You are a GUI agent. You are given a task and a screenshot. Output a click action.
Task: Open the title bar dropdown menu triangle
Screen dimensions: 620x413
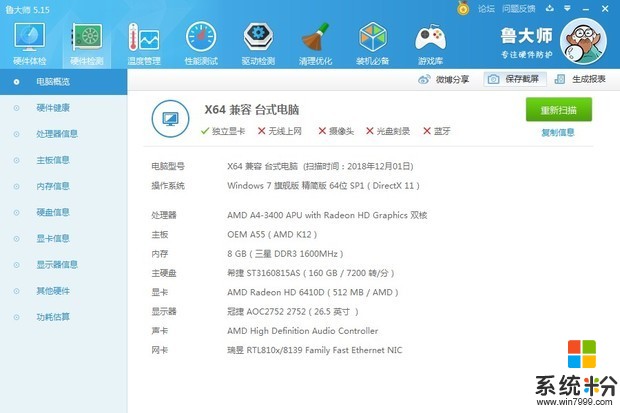coord(567,8)
